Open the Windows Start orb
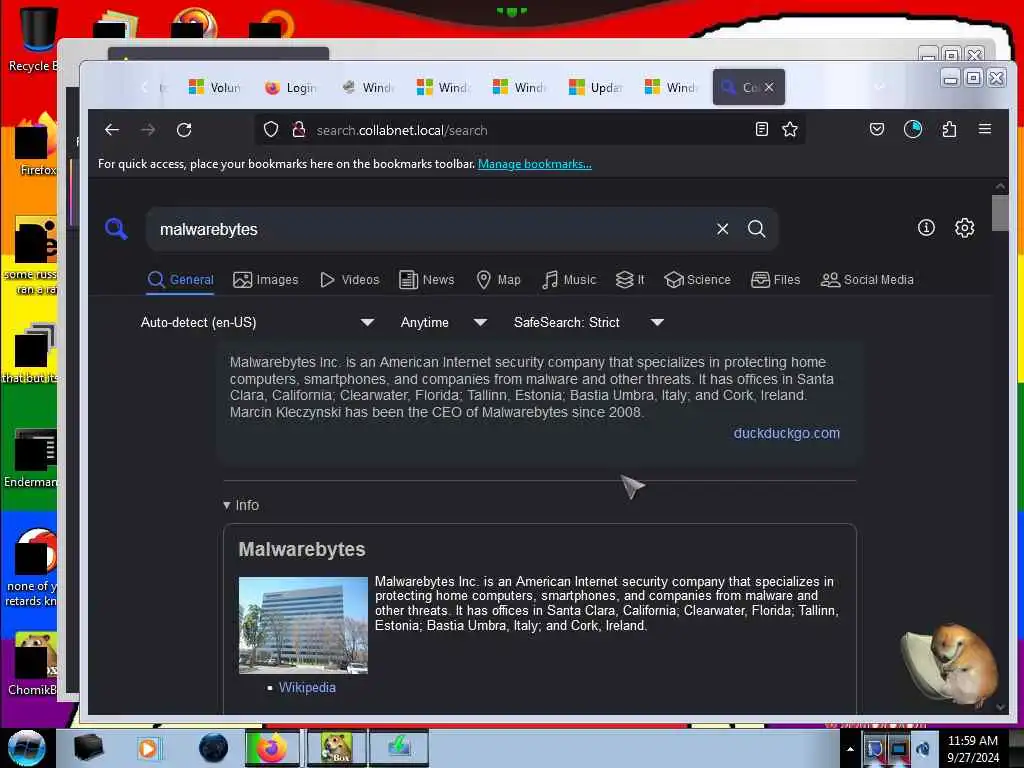This screenshot has width=1024, height=768. click(26, 748)
